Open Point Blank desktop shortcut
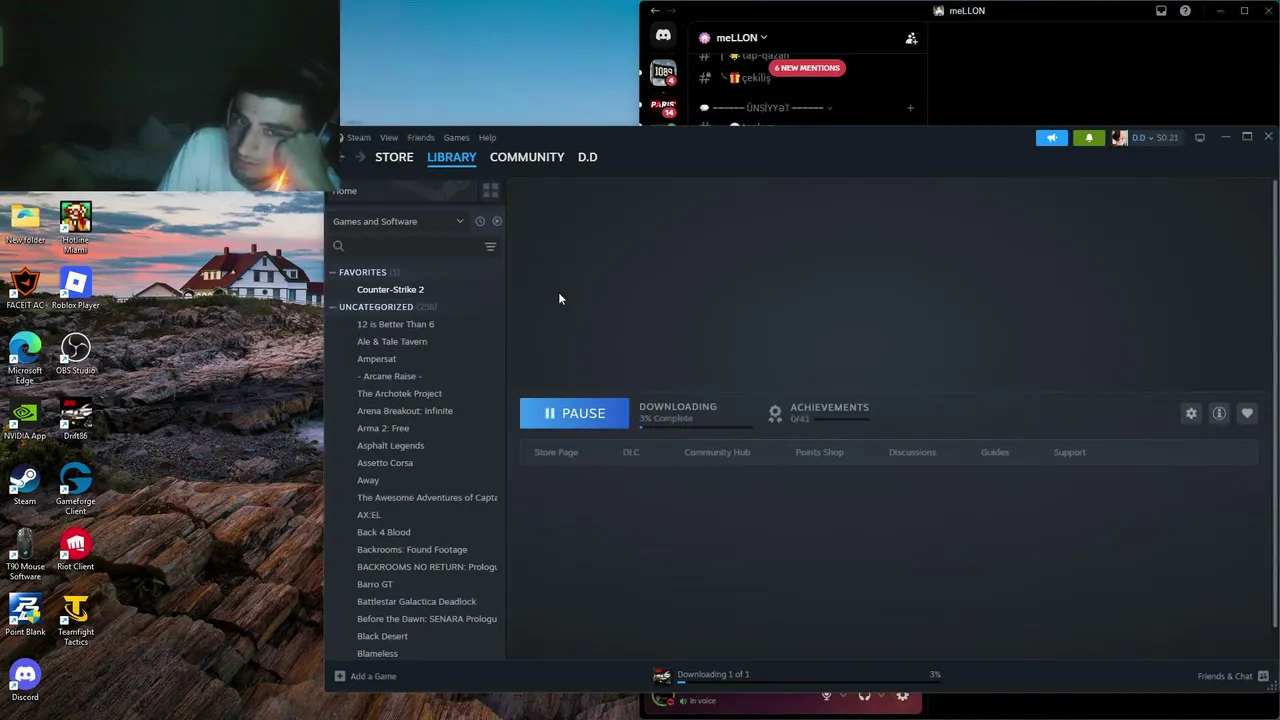Viewport: 1280px width, 720px height. 25,615
